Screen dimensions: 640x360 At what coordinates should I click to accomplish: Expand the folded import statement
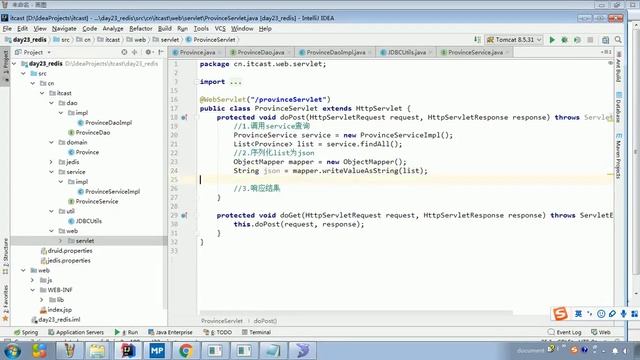[x=236, y=82]
